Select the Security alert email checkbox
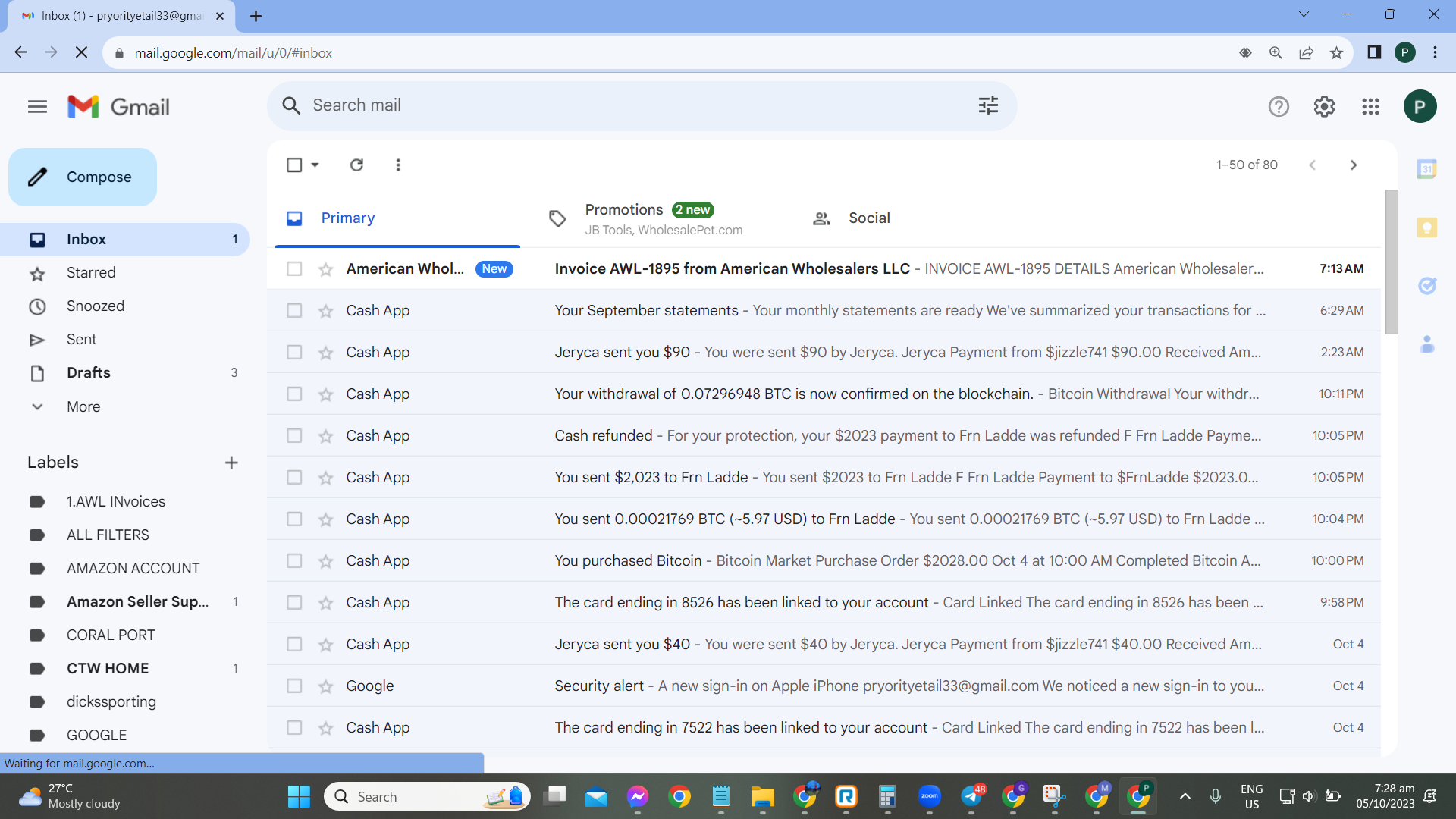Image resolution: width=1456 pixels, height=819 pixels. tap(294, 686)
